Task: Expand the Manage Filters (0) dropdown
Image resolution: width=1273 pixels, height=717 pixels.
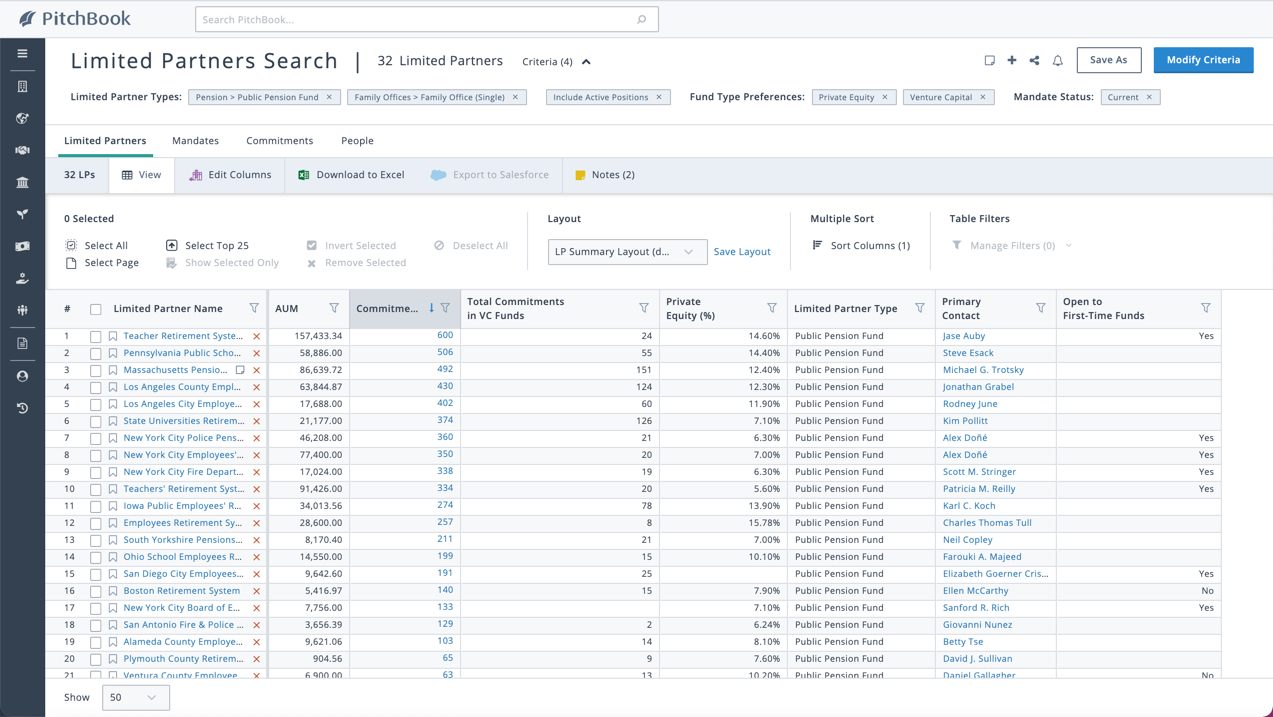Action: coord(1068,246)
